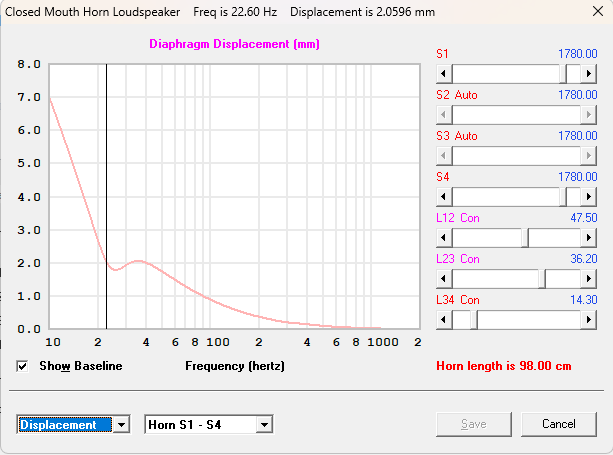Click the S1 slider thumb

point(563,73)
